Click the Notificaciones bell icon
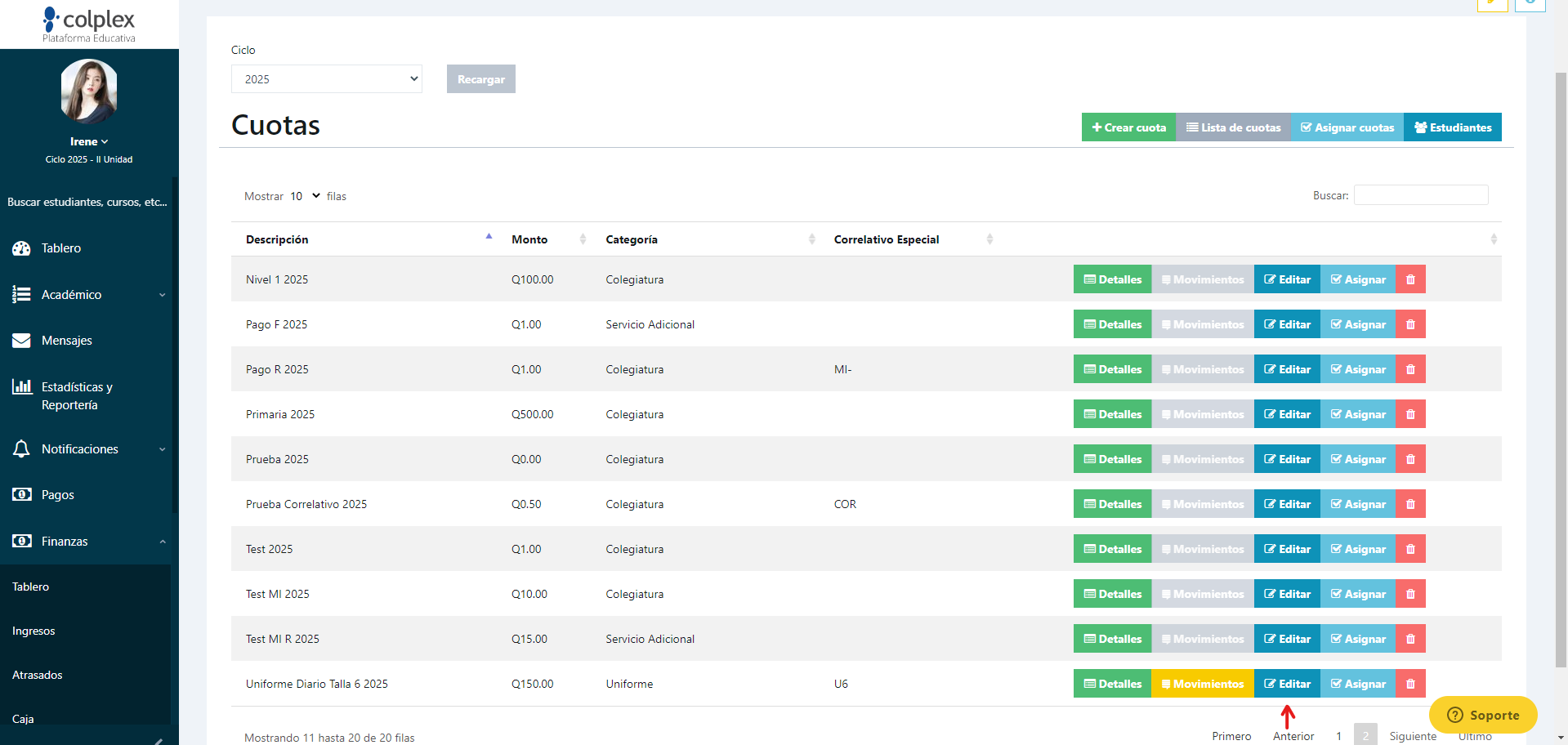The height and width of the screenshot is (745, 1568). click(21, 448)
